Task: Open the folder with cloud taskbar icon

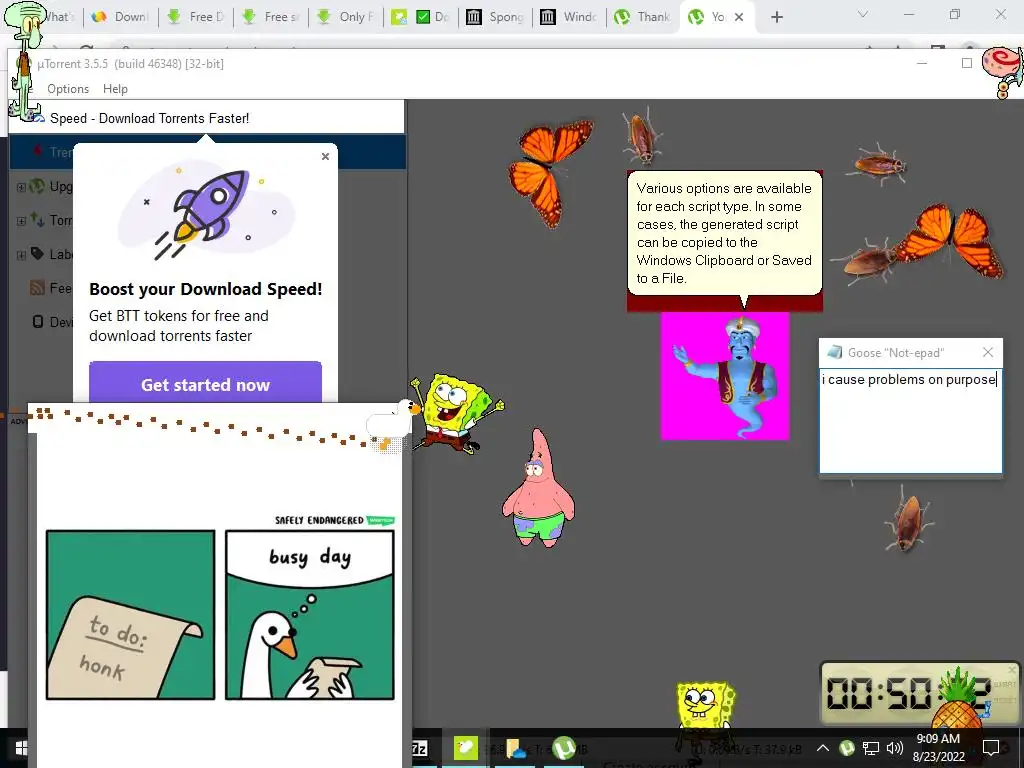Action: click(515, 748)
